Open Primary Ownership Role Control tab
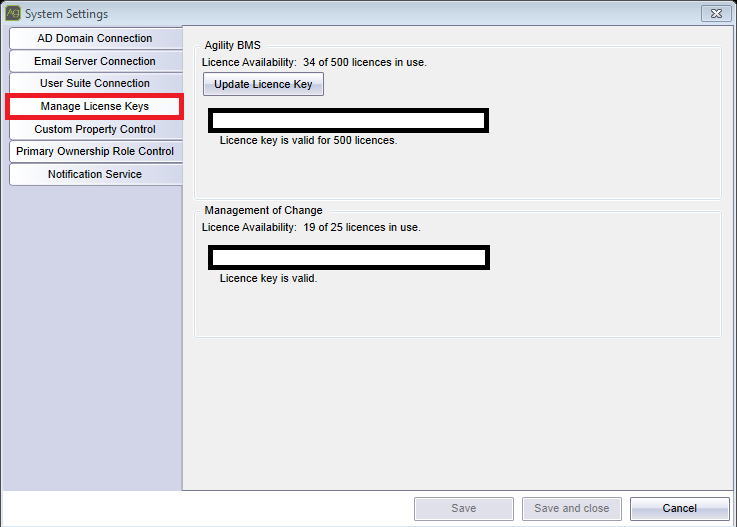The image size is (737, 527). tap(95, 151)
